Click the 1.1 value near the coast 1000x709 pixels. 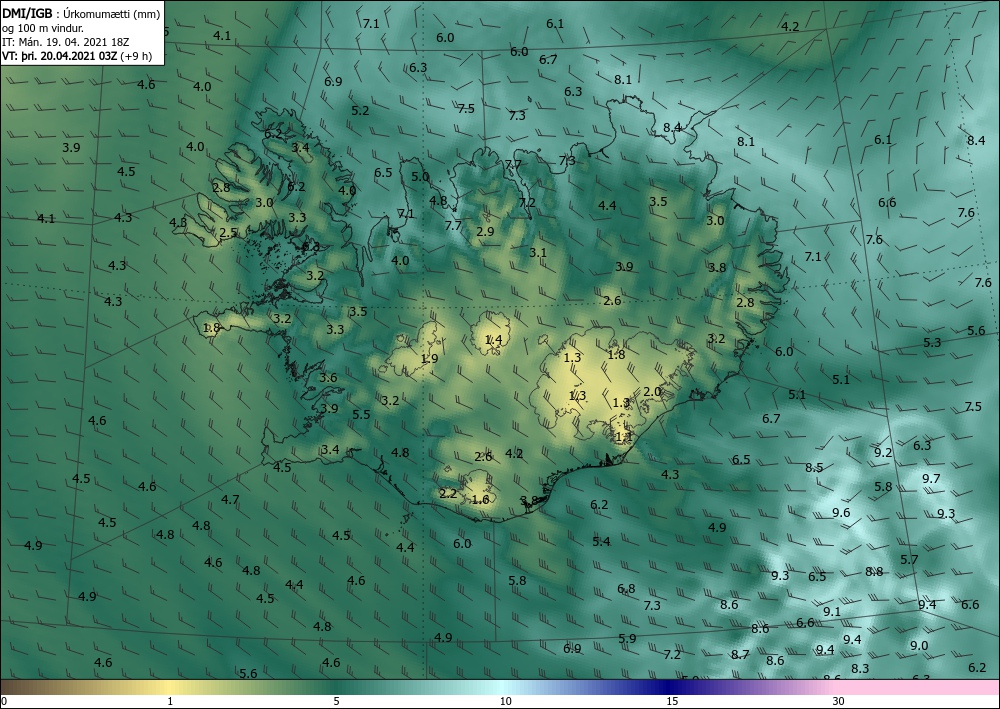[x=623, y=437]
